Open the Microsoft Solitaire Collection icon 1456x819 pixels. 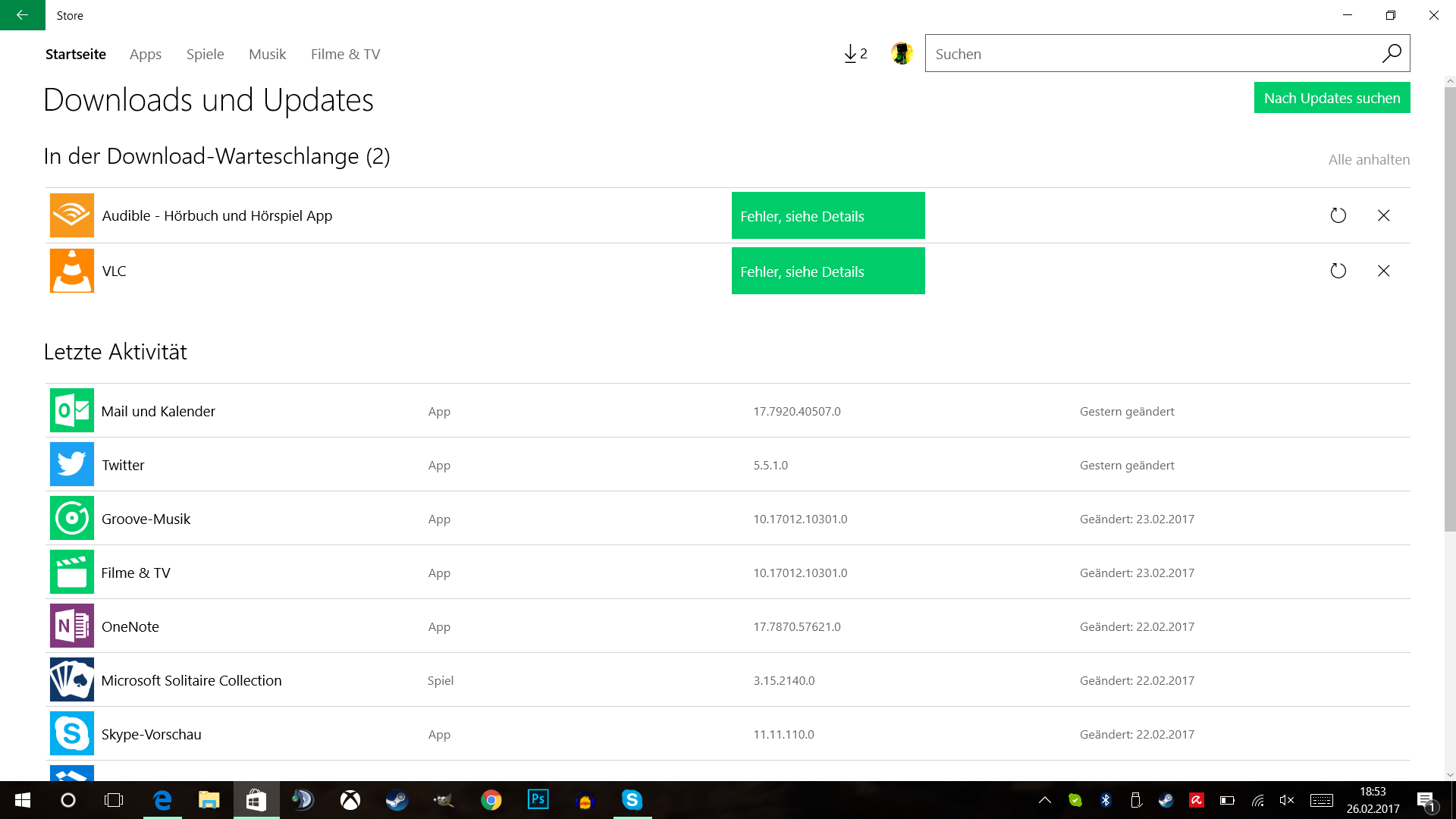click(x=72, y=679)
